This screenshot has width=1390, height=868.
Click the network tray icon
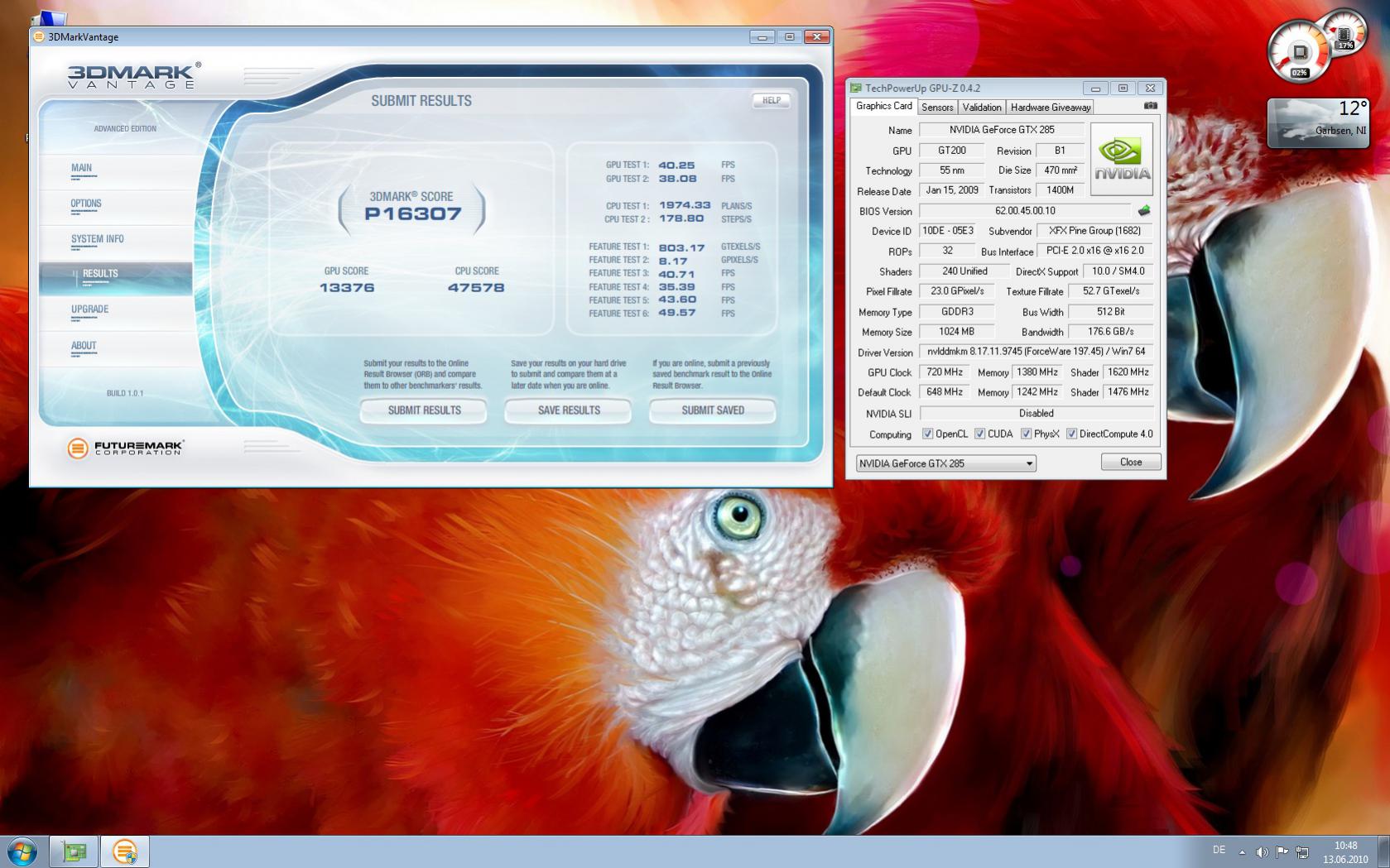coord(1302,851)
